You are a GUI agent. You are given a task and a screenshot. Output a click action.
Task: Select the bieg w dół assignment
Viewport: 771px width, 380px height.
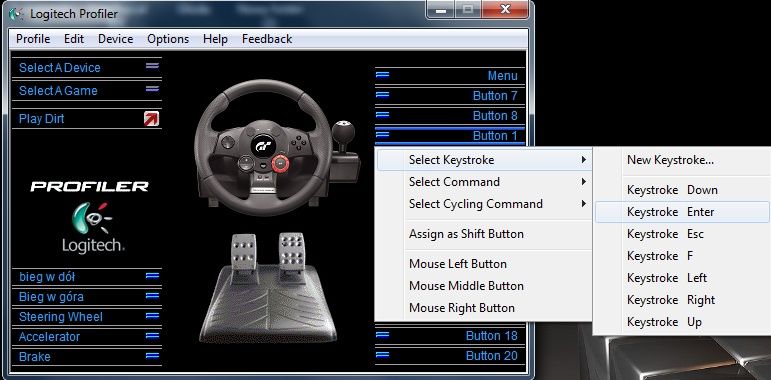(x=87, y=277)
